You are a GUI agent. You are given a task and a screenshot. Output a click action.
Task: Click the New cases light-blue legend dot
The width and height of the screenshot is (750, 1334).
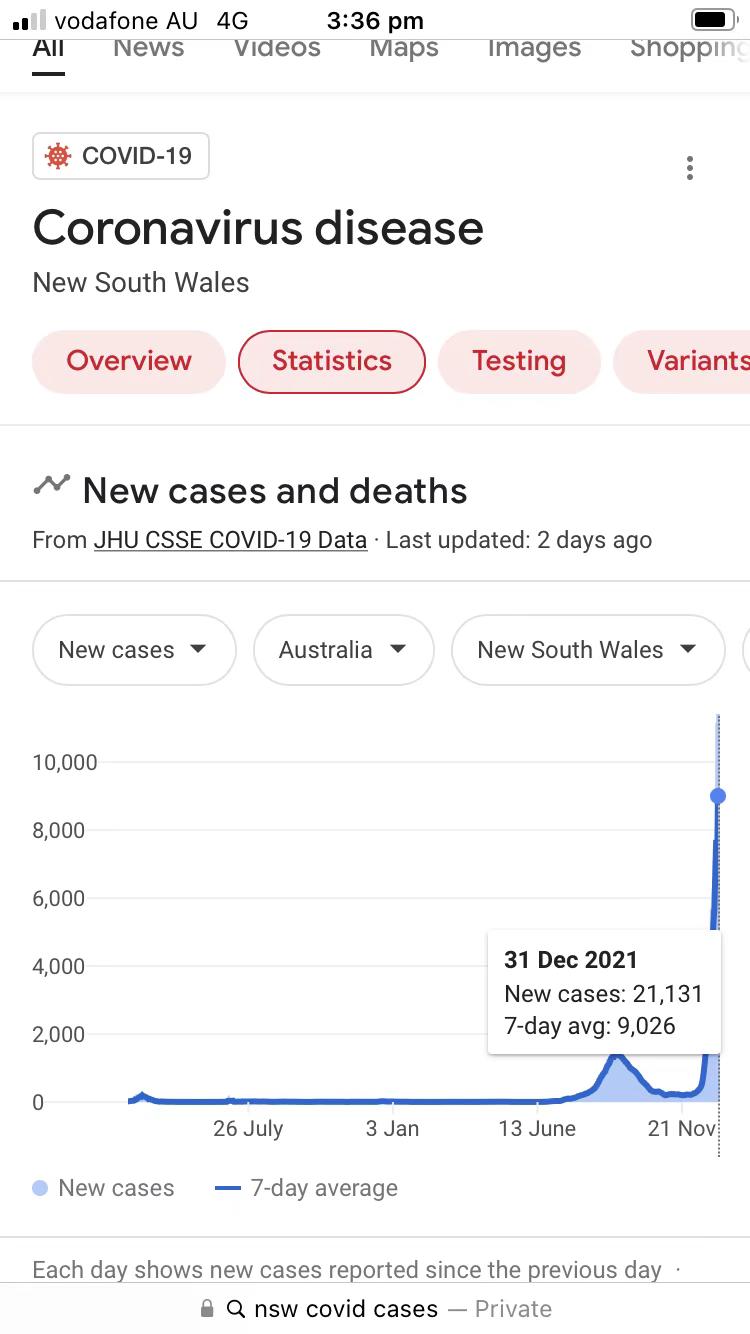pyautogui.click(x=40, y=1188)
